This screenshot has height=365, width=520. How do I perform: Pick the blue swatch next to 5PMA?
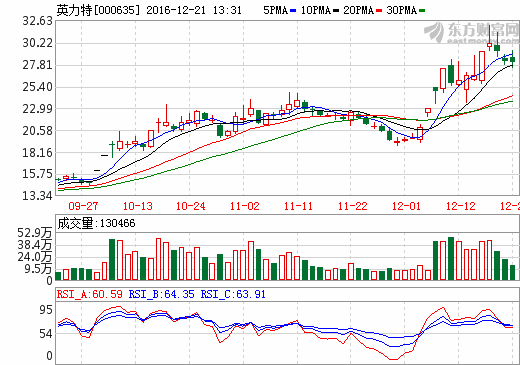(x=293, y=11)
